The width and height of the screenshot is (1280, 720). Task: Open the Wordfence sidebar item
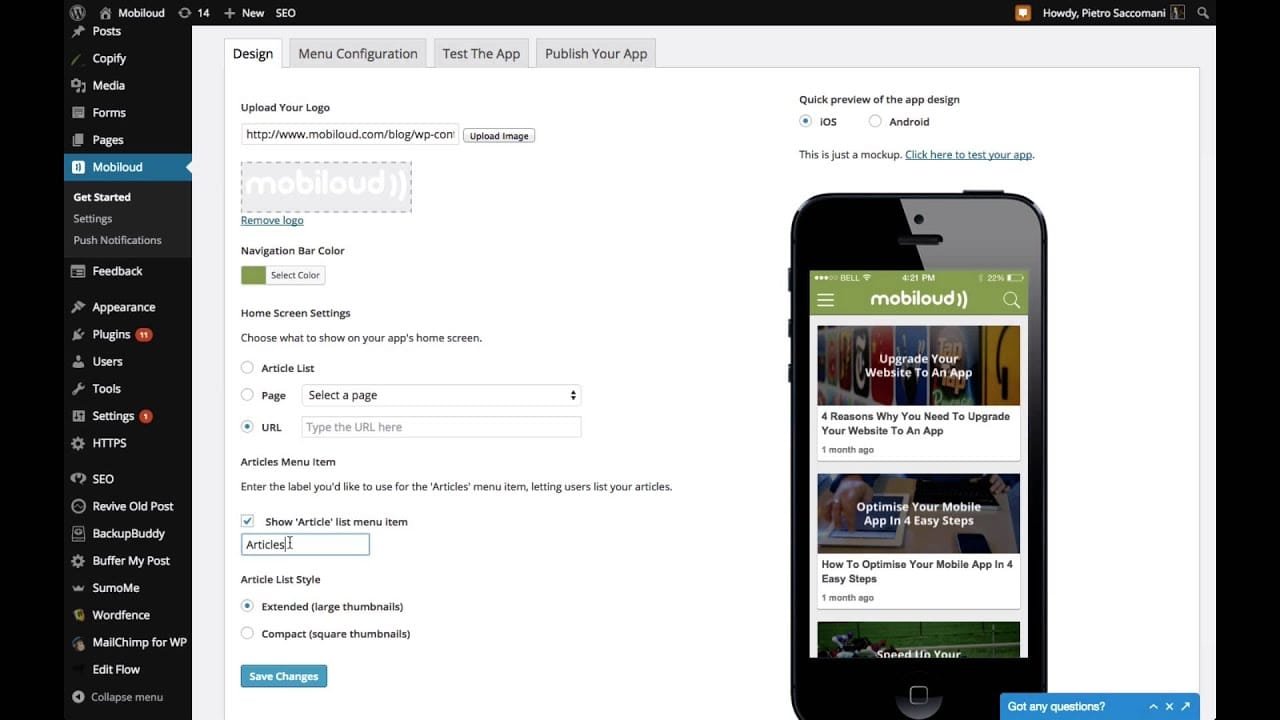click(121, 615)
